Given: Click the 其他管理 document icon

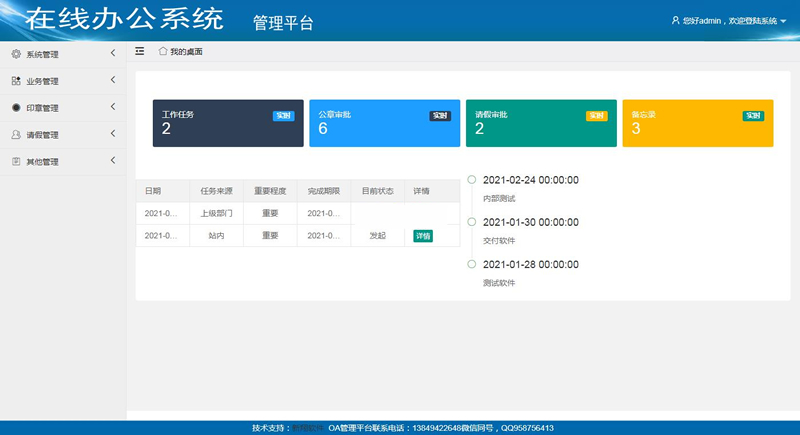Looking at the screenshot, I should click(16, 161).
